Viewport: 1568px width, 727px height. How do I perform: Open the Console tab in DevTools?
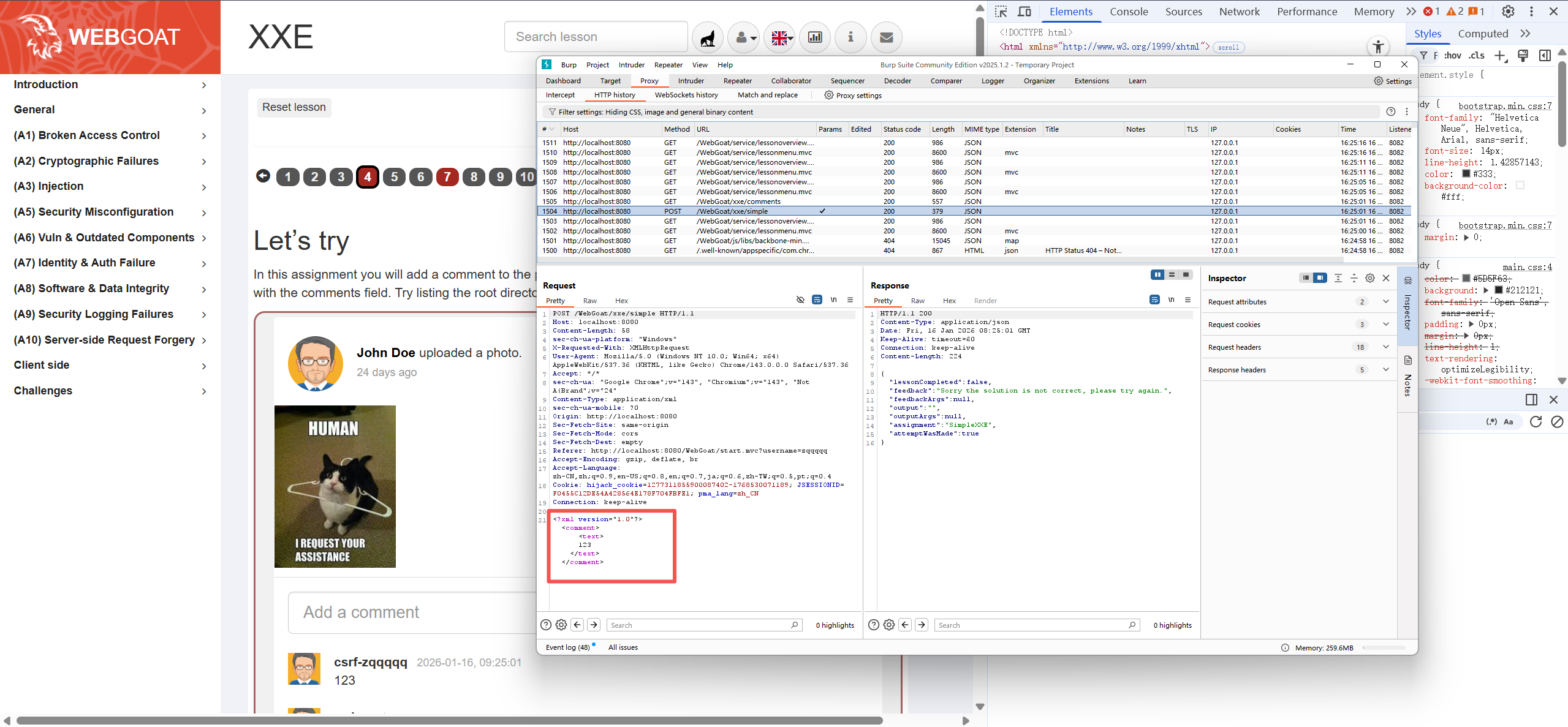point(1129,12)
